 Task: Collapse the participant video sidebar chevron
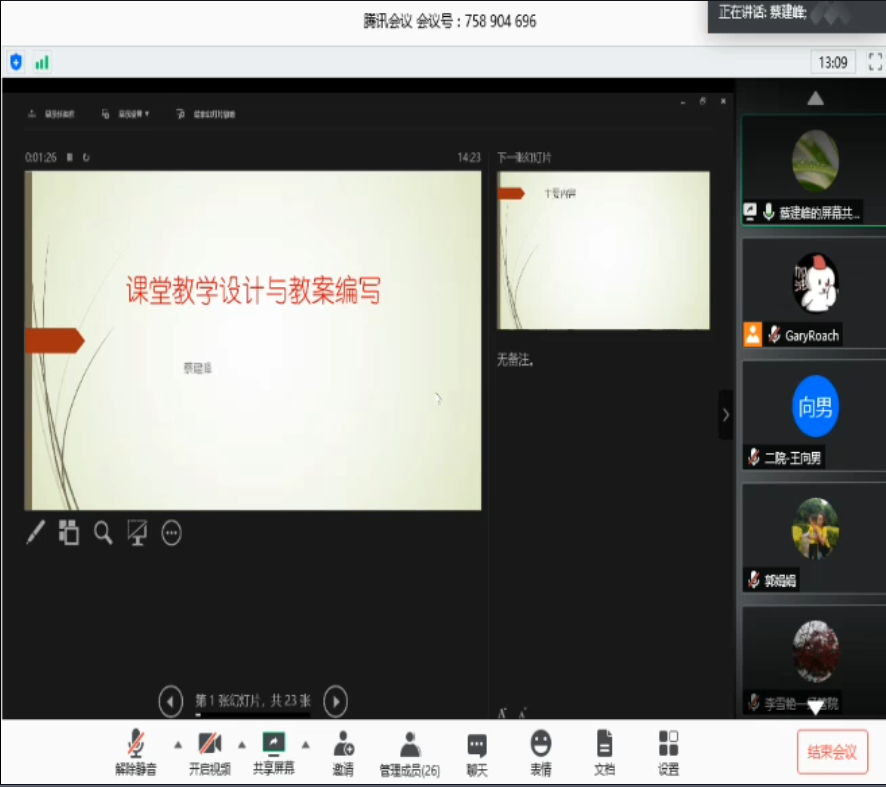tap(726, 414)
